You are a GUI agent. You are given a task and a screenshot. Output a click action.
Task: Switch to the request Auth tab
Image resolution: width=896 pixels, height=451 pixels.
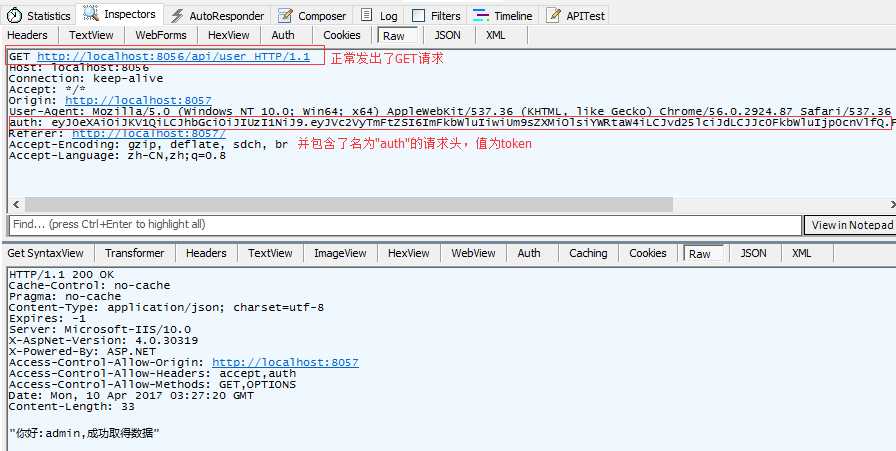283,35
